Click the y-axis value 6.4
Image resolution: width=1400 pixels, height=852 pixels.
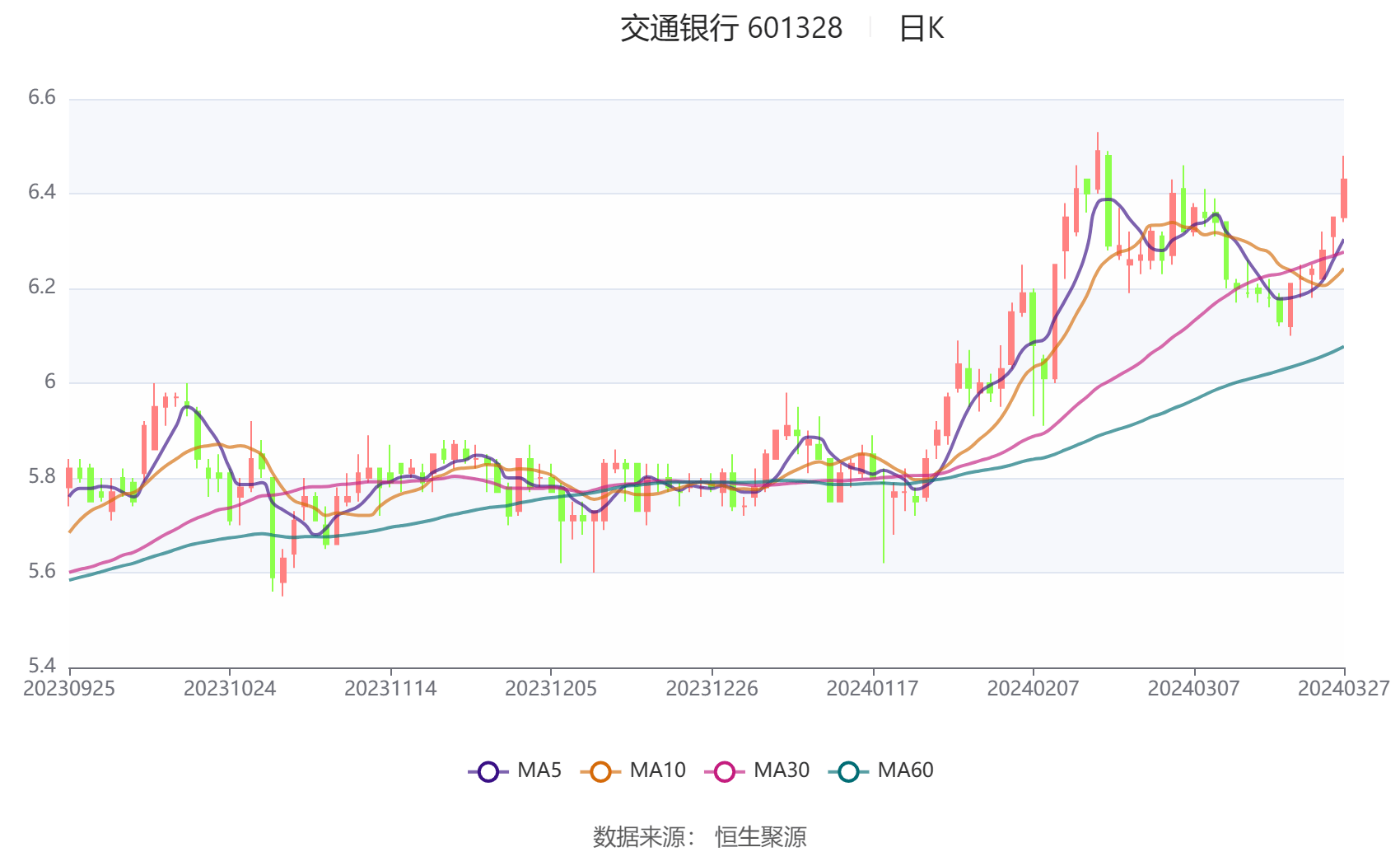point(42,192)
